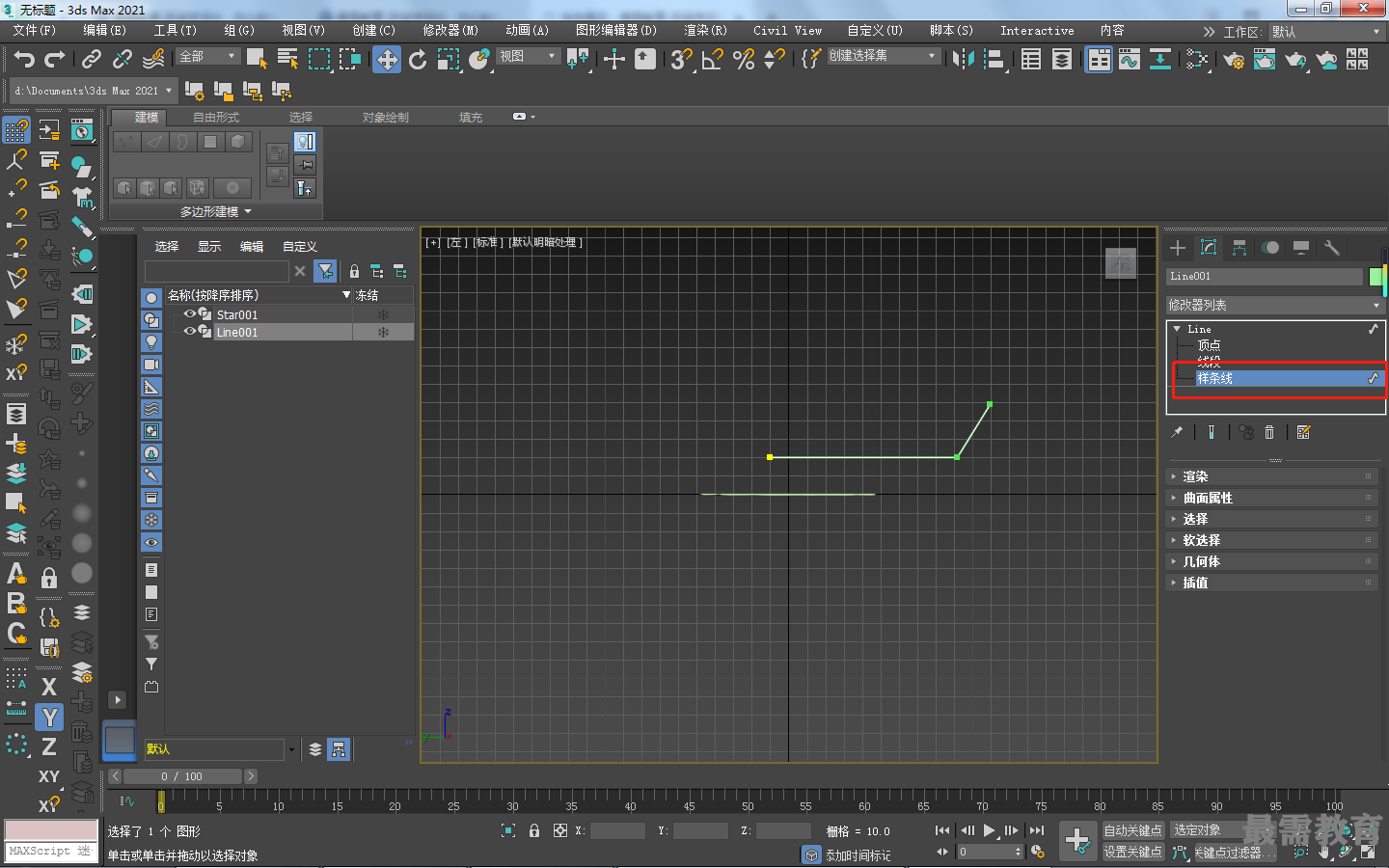Toggle freeze snowflake for Line001
Viewport: 1389px width, 868px height.
coord(383,333)
